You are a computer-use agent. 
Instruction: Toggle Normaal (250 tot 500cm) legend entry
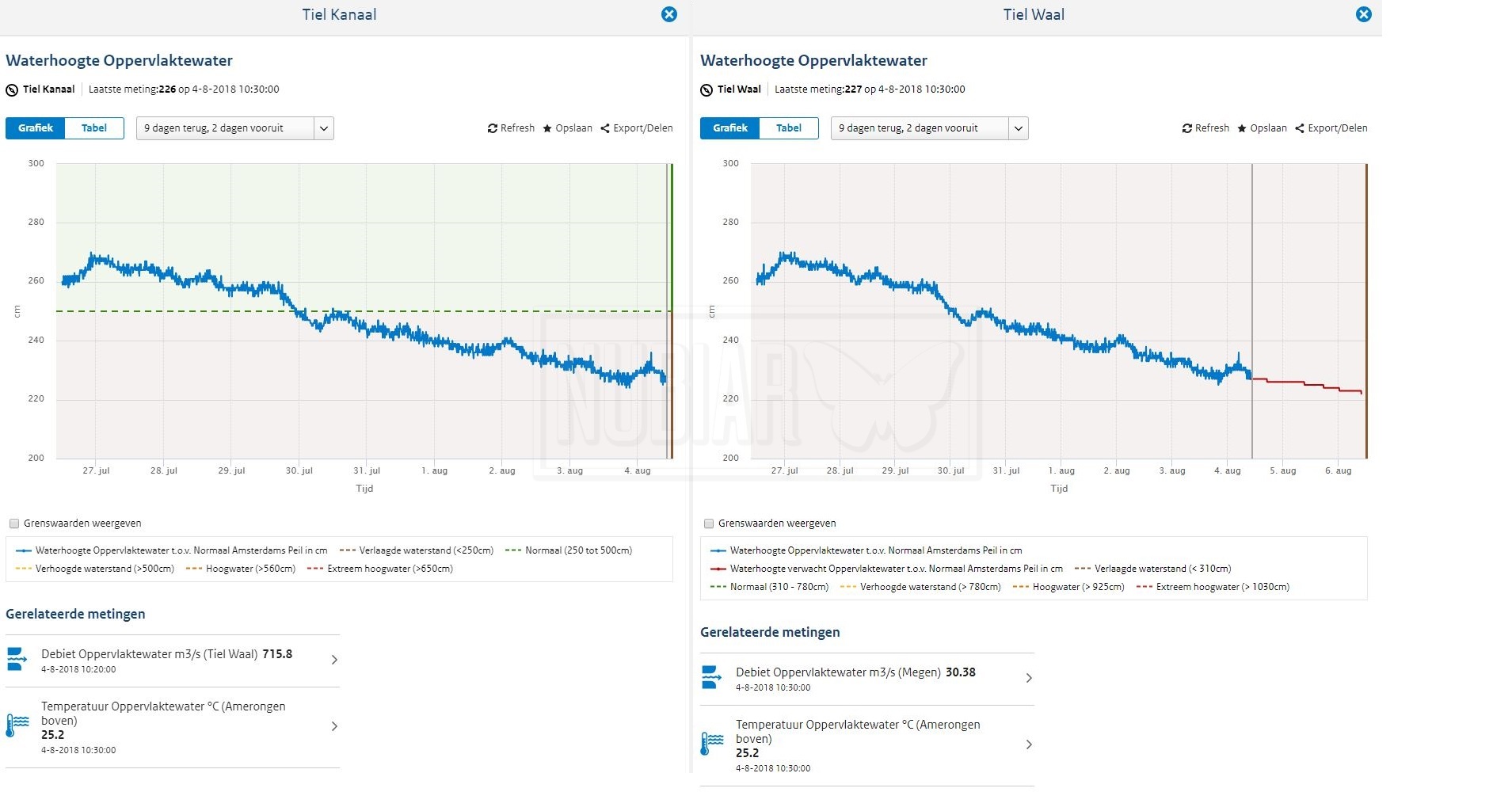[x=569, y=550]
